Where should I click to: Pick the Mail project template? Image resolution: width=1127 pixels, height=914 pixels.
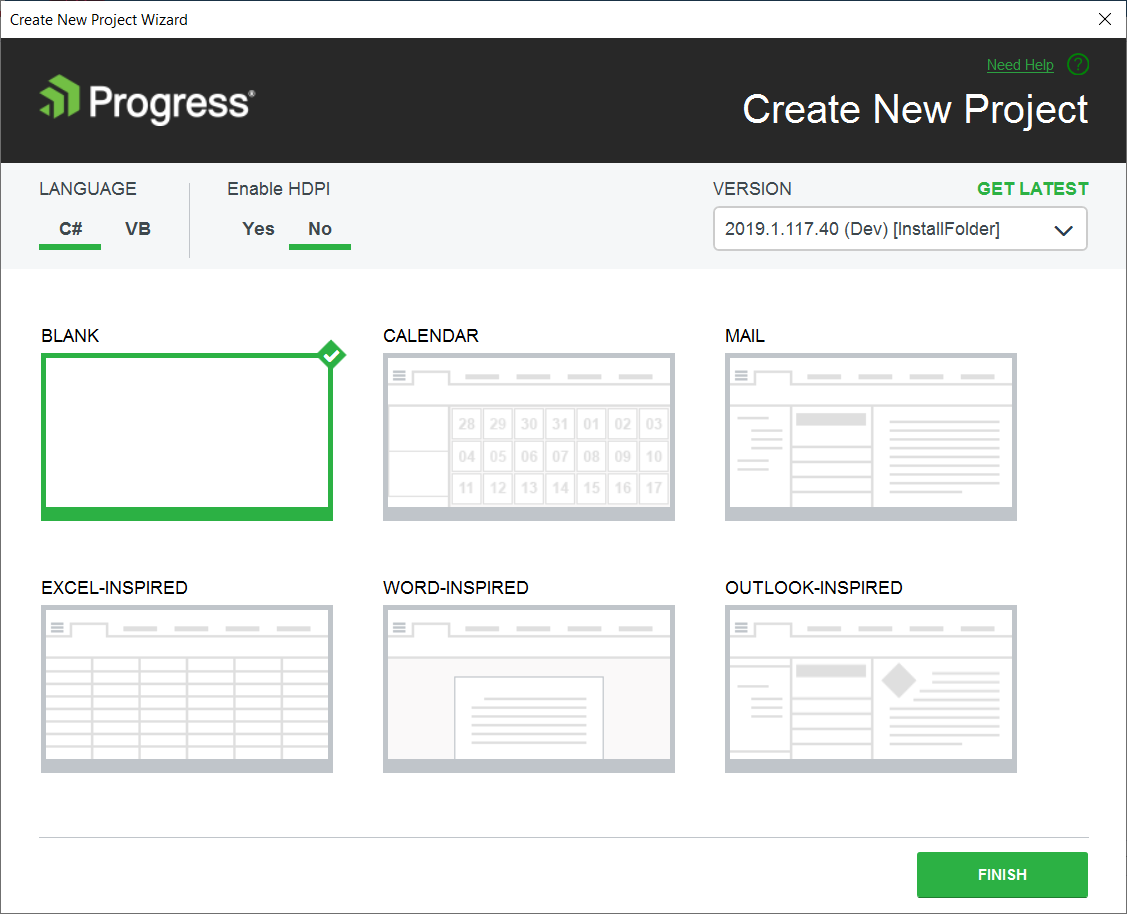tap(871, 437)
